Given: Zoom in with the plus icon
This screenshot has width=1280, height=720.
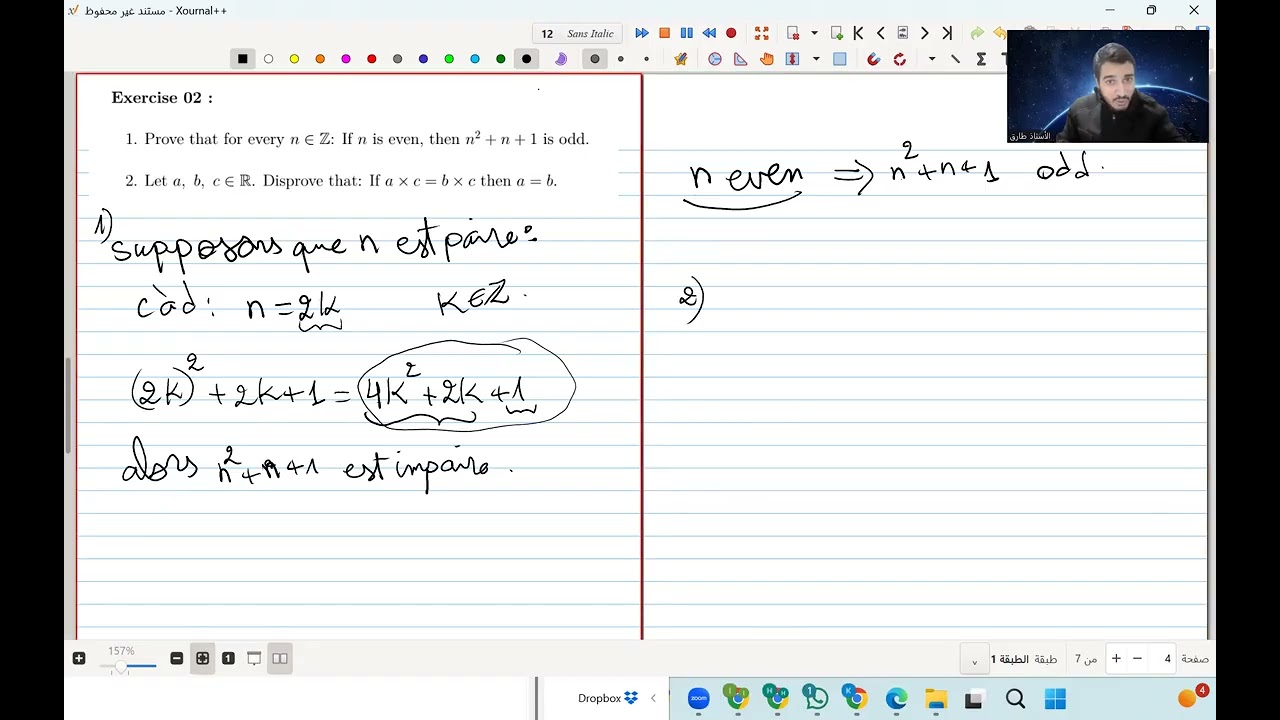Looking at the screenshot, I should (79, 658).
